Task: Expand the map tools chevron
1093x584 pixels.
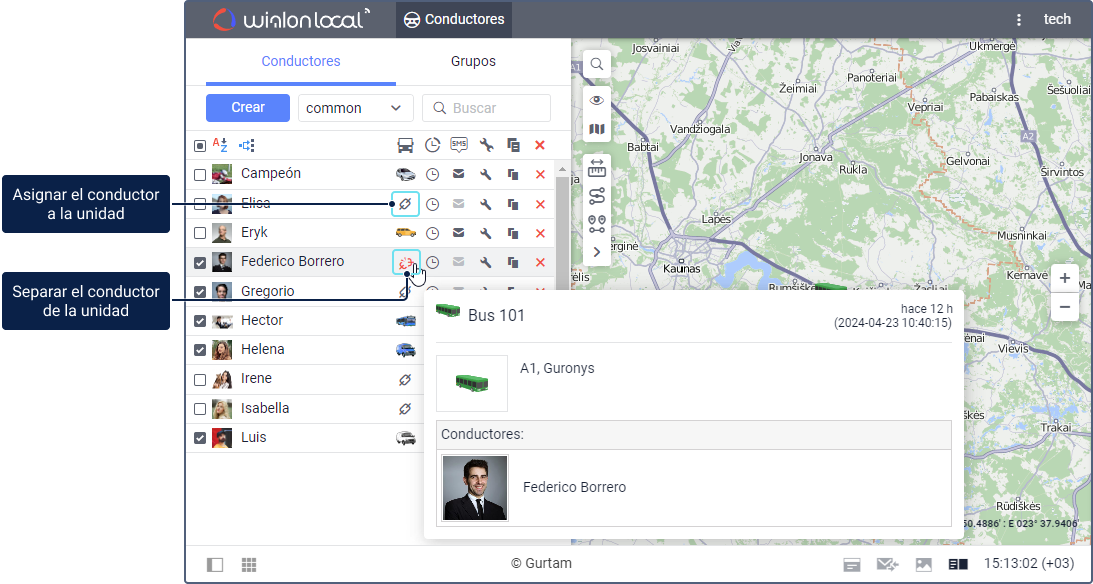Action: point(597,252)
